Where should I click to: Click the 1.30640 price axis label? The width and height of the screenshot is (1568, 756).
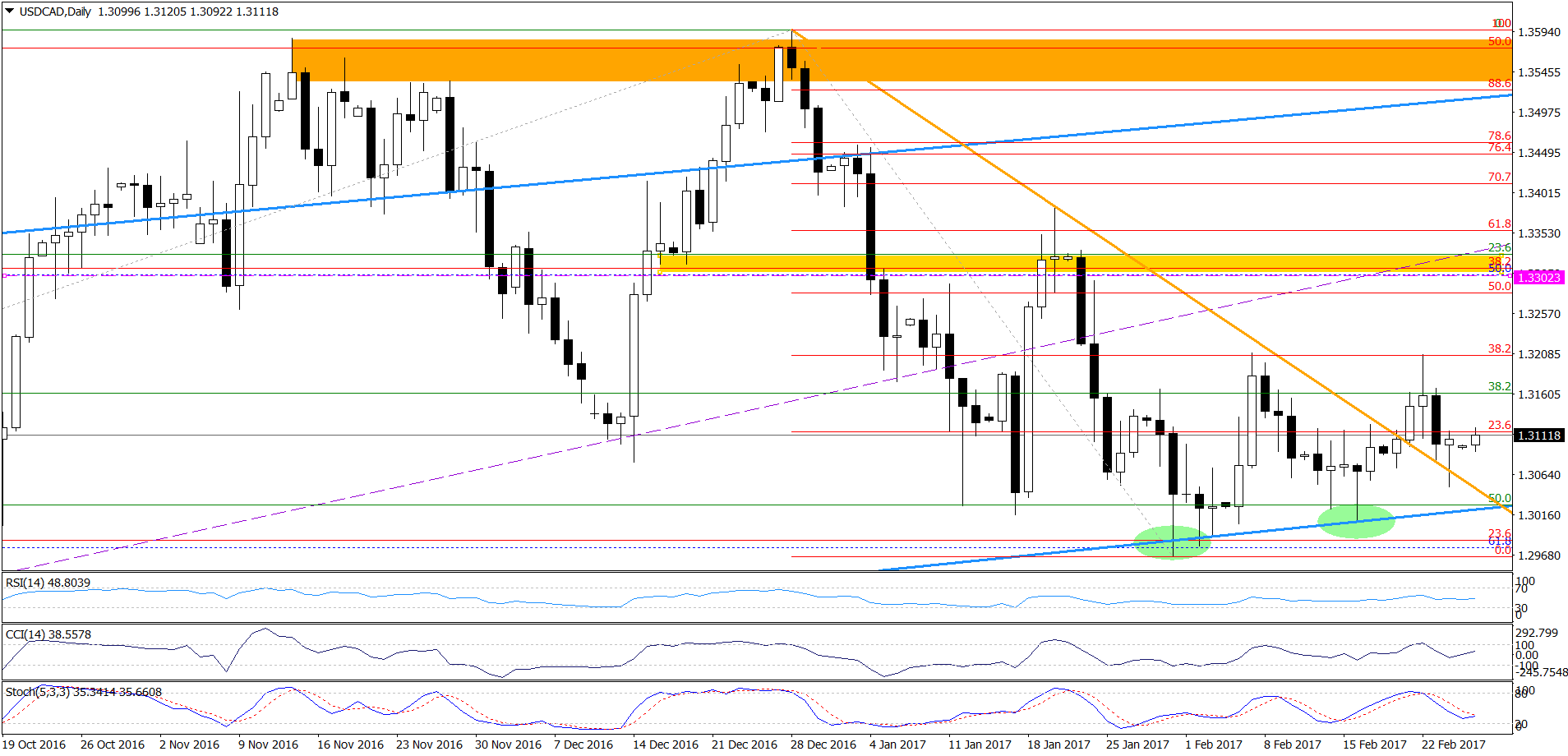point(1539,475)
